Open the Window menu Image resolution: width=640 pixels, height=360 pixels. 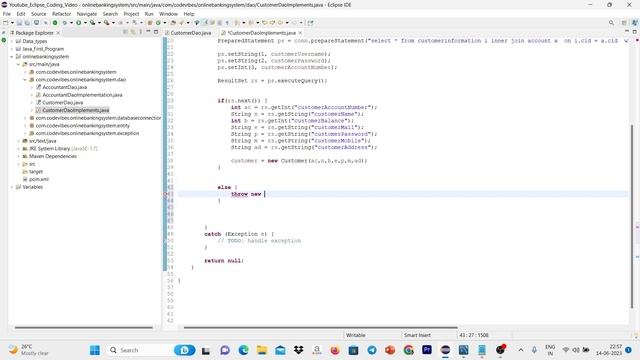[x=168, y=14]
